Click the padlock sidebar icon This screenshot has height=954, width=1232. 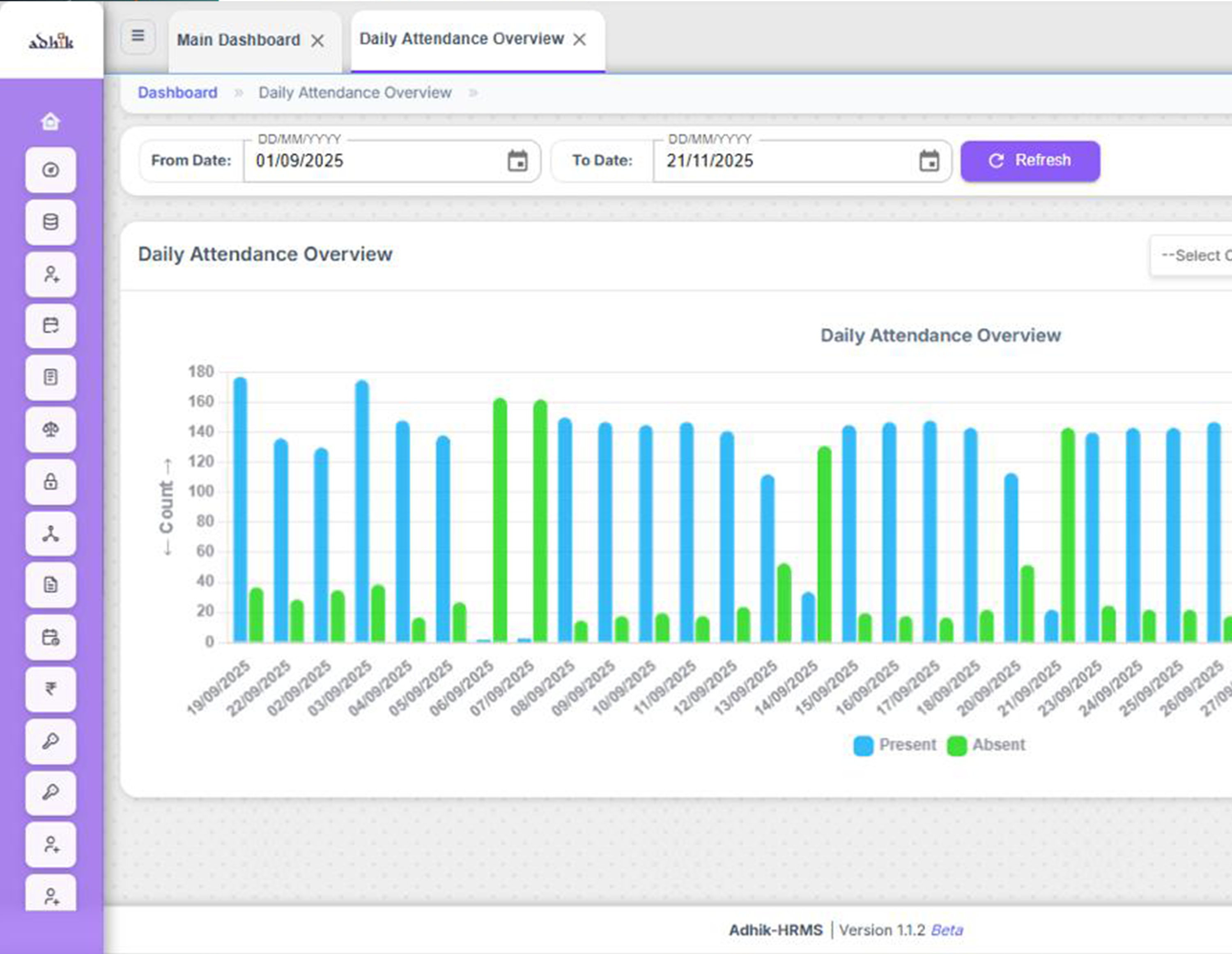pos(50,482)
